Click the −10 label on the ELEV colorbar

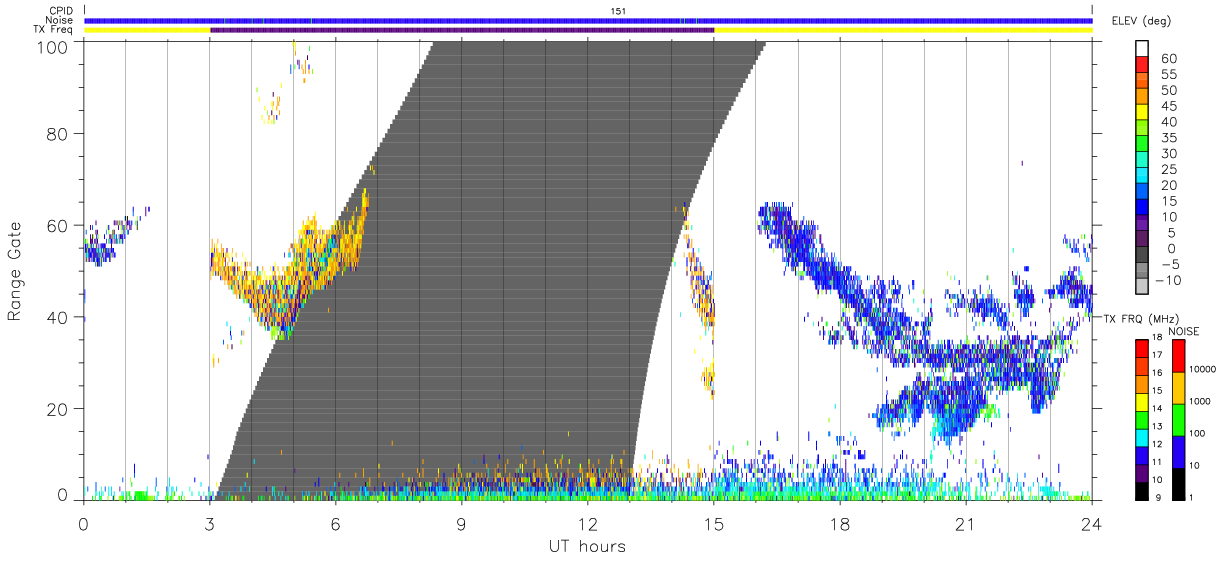point(1169,280)
